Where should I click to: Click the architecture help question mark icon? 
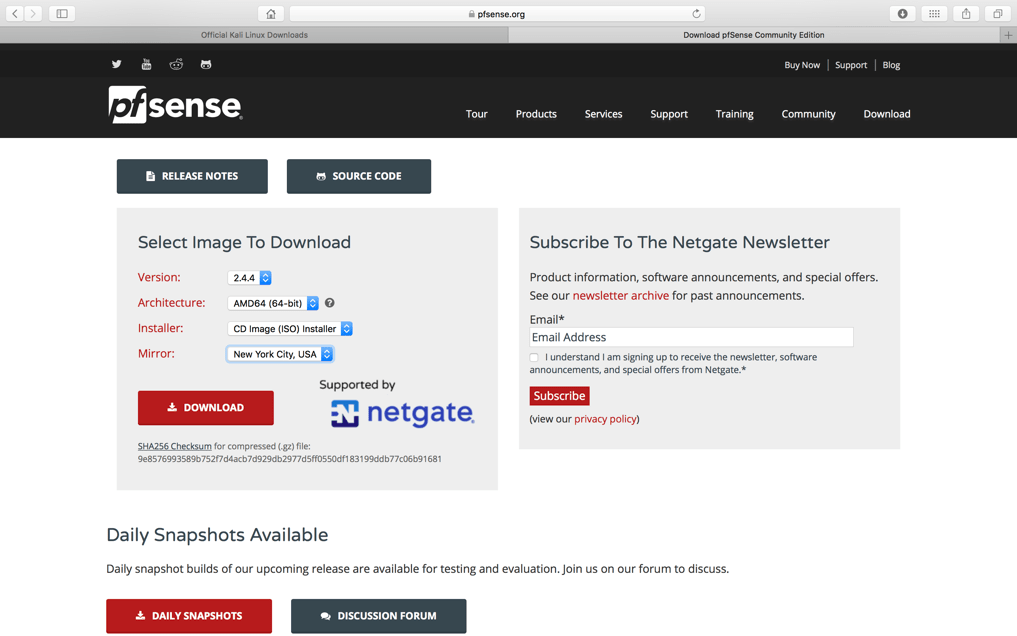[x=330, y=303]
